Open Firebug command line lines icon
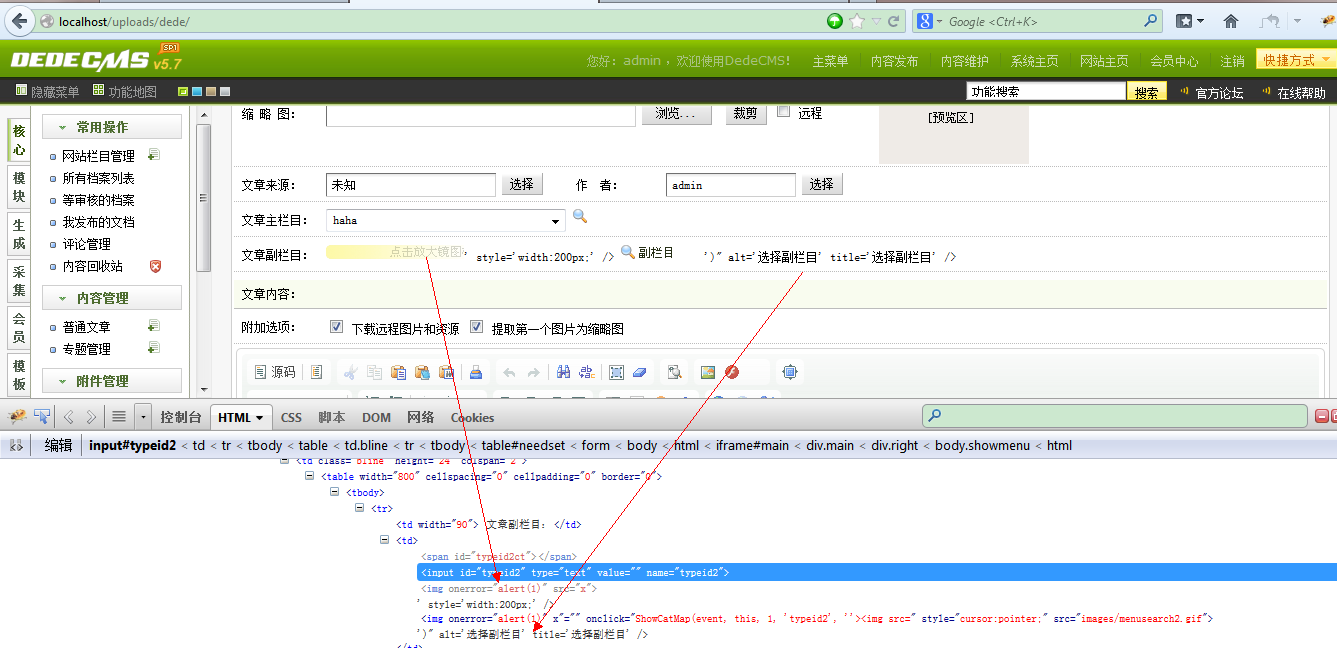The image size is (1337, 648). (x=119, y=417)
